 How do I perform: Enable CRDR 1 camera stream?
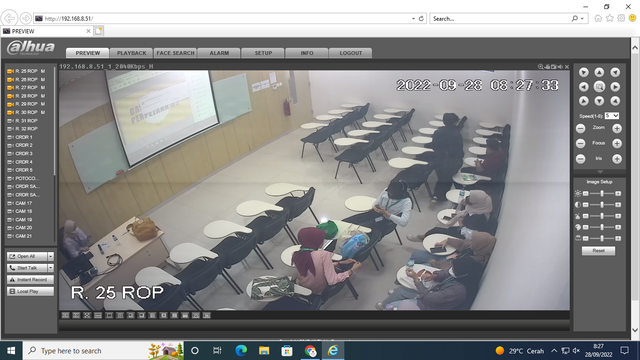[x=20, y=137]
